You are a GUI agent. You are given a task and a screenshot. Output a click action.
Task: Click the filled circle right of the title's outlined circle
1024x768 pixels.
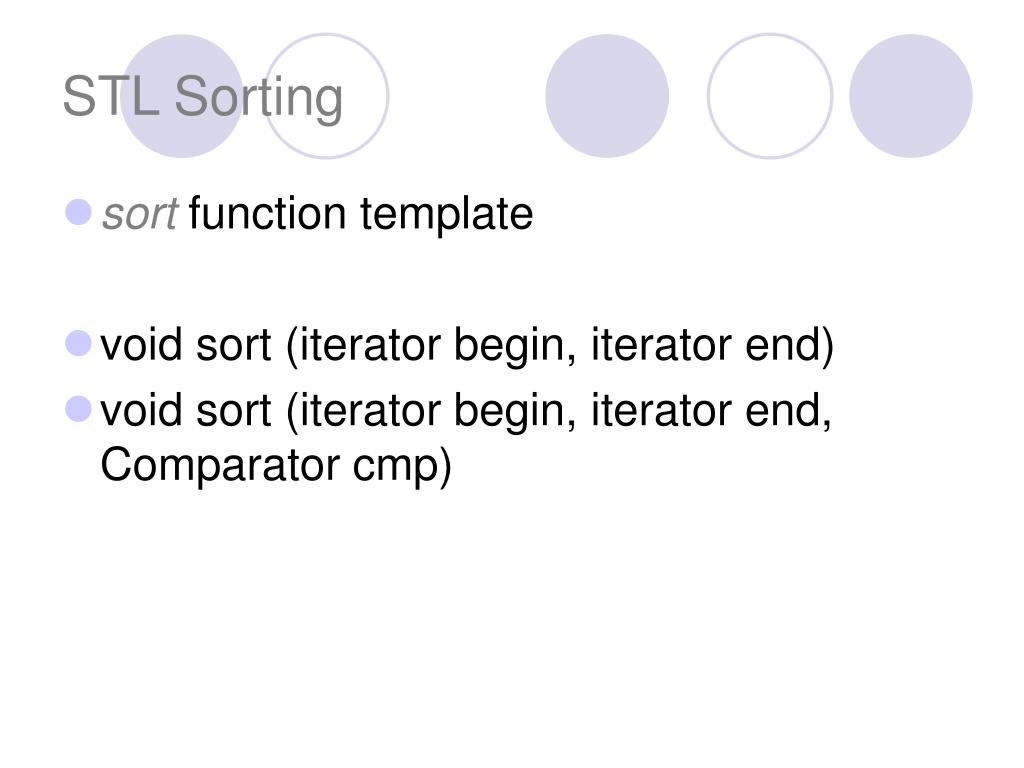click(607, 96)
